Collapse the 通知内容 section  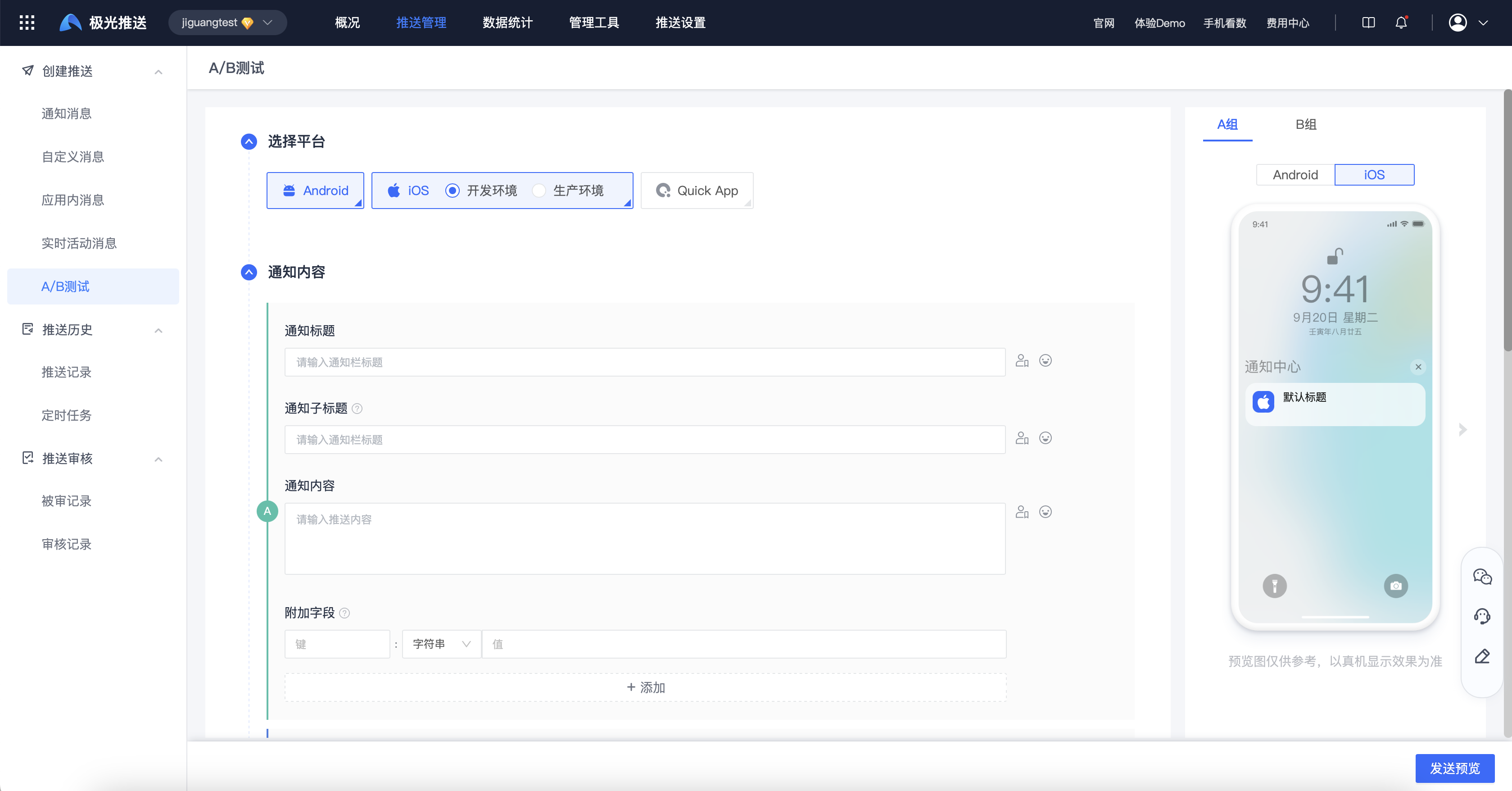[x=249, y=273]
